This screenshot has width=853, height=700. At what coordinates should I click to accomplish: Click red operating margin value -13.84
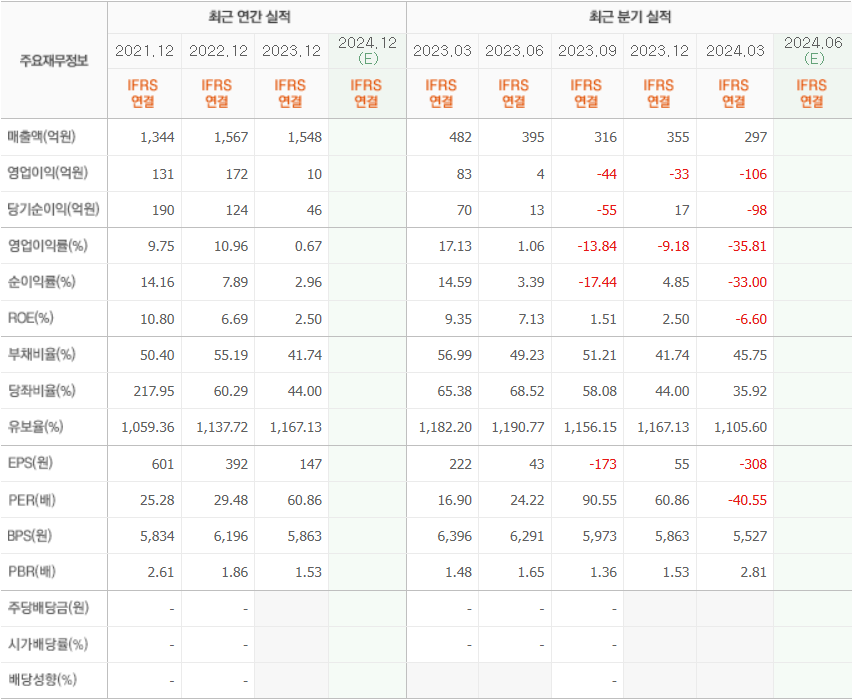(597, 246)
